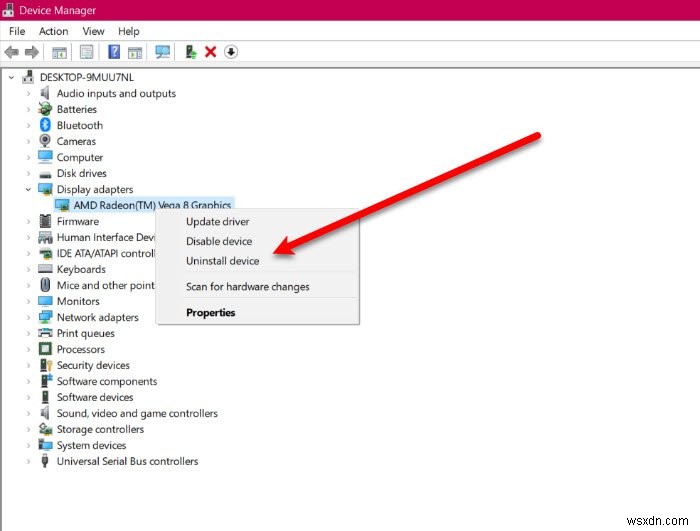Viewport: 700px width, 531px height.
Task: Expand the Software components node chevron
Action: click(28, 381)
